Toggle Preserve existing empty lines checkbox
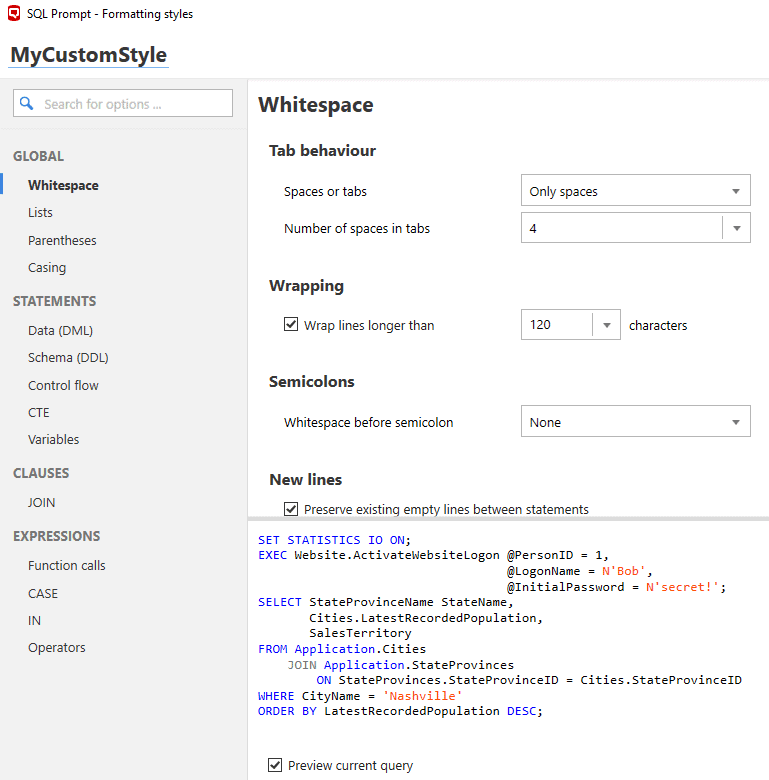The height and width of the screenshot is (780, 769). [x=291, y=509]
